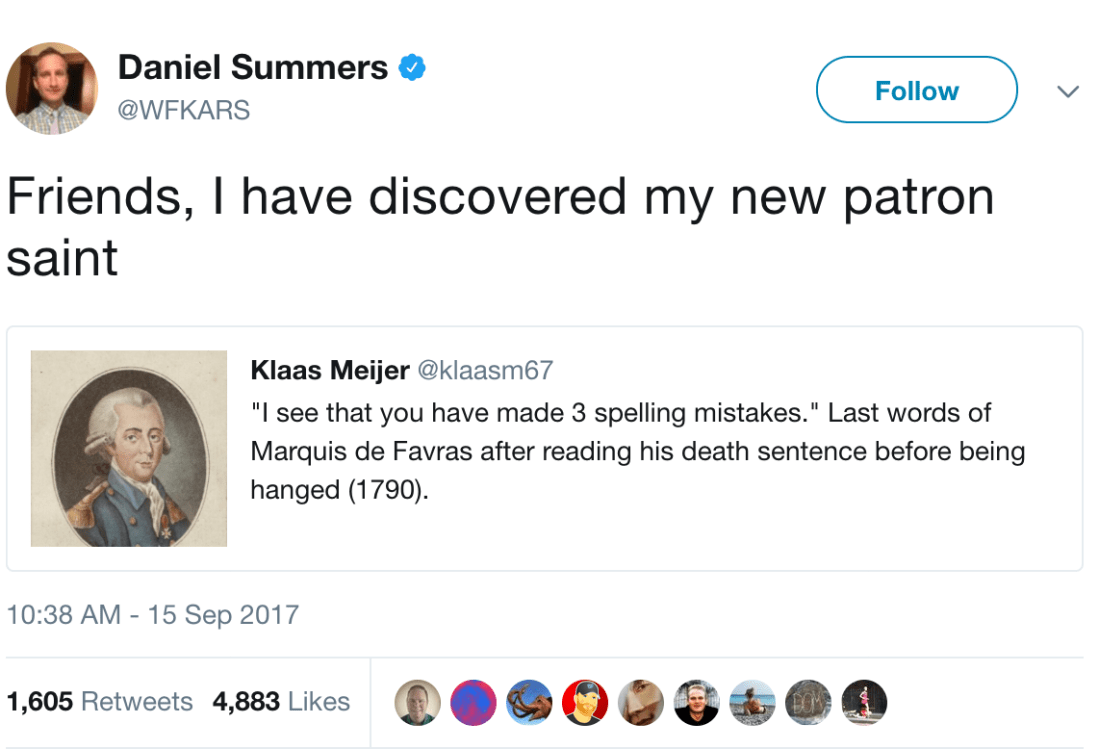Click the cartoon bearded man avatar with cap
The width and height of the screenshot is (1099, 749).
[x=583, y=702]
